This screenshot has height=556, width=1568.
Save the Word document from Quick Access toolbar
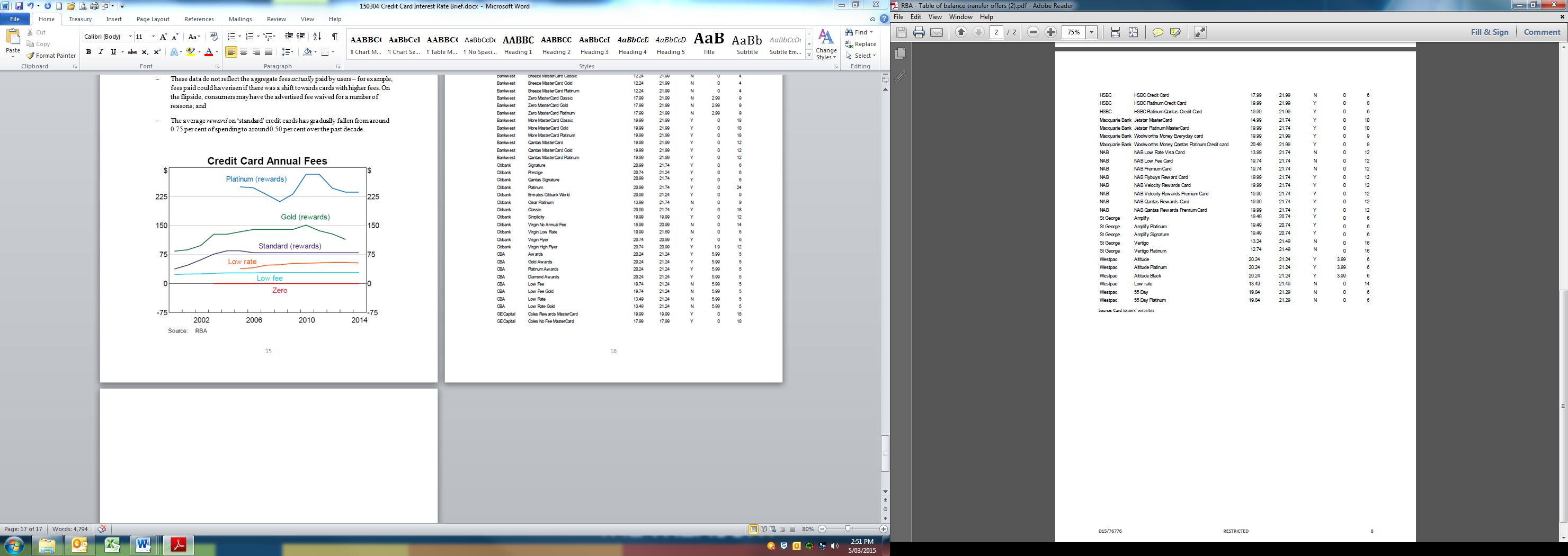pos(19,6)
